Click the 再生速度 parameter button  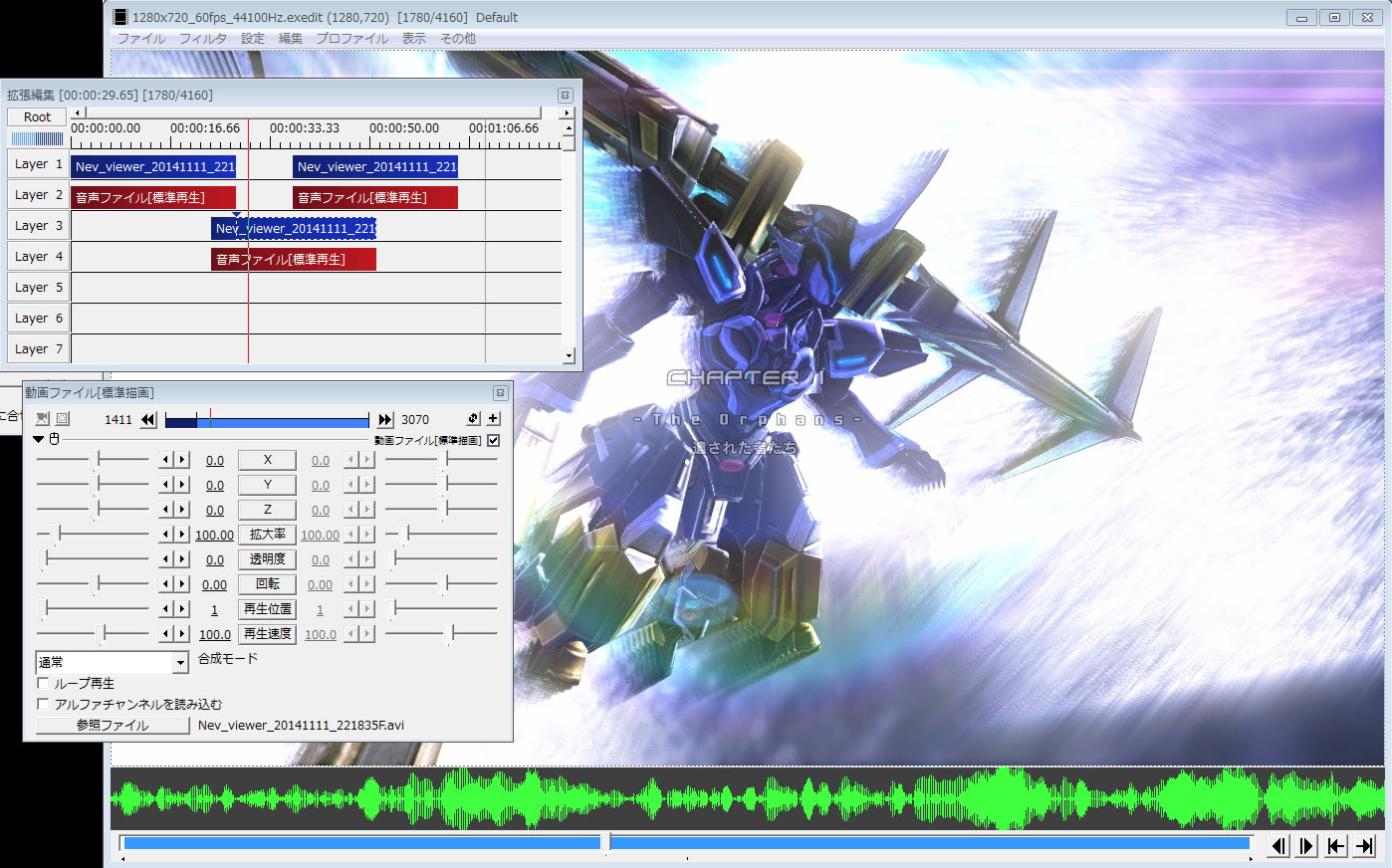pyautogui.click(x=267, y=634)
